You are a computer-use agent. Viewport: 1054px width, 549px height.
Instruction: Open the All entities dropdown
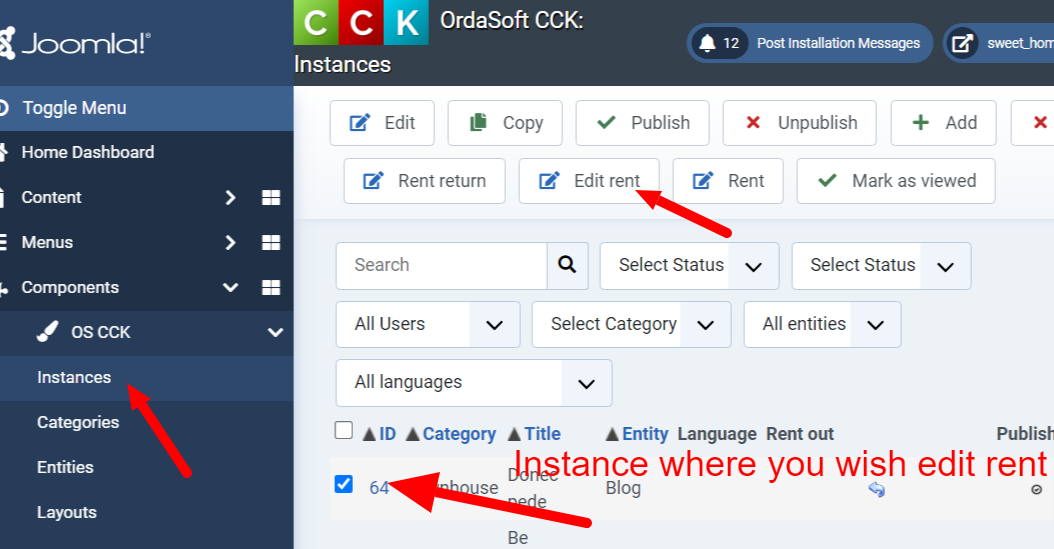822,325
